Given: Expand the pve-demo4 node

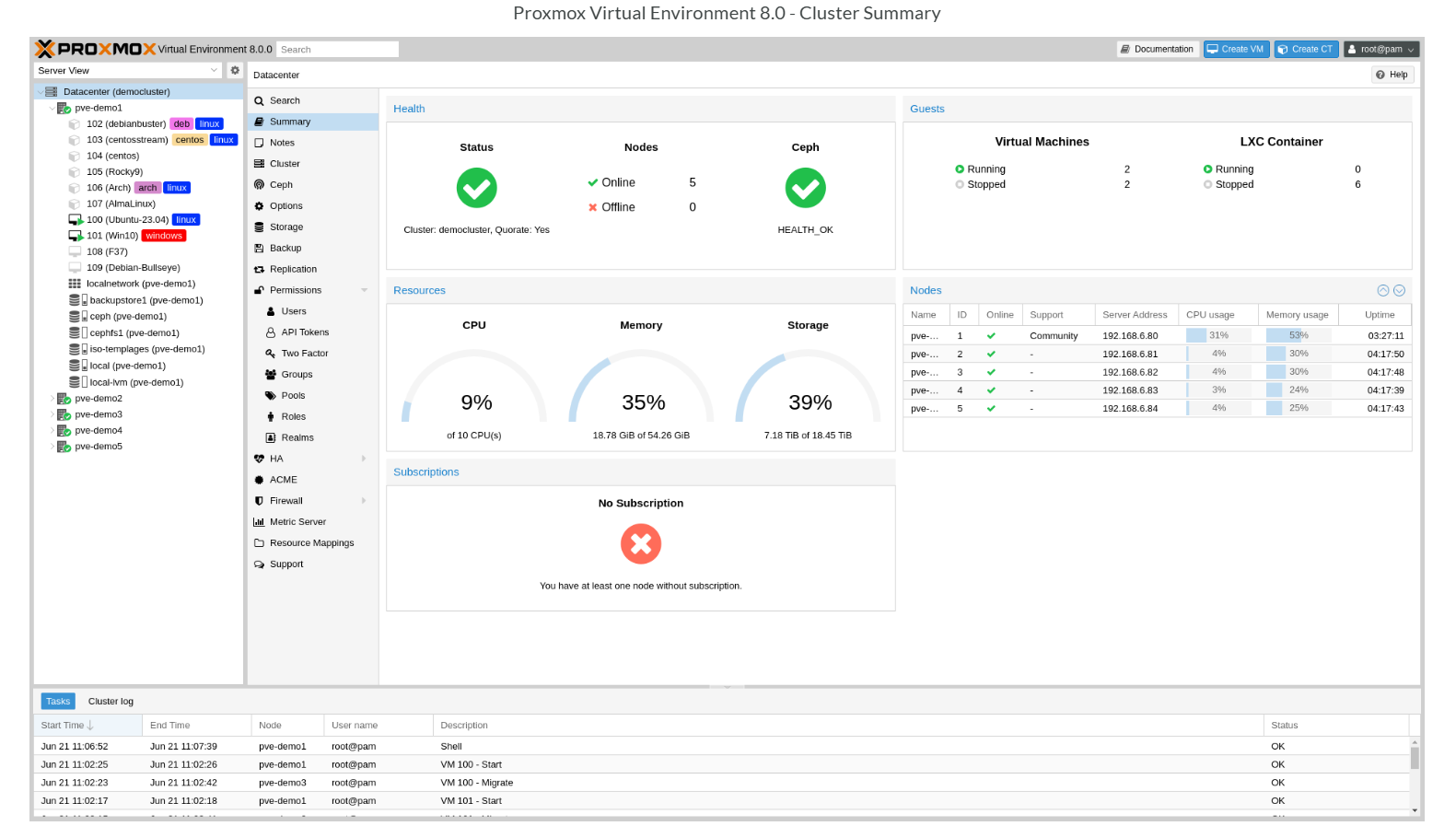Looking at the screenshot, I should coord(52,430).
